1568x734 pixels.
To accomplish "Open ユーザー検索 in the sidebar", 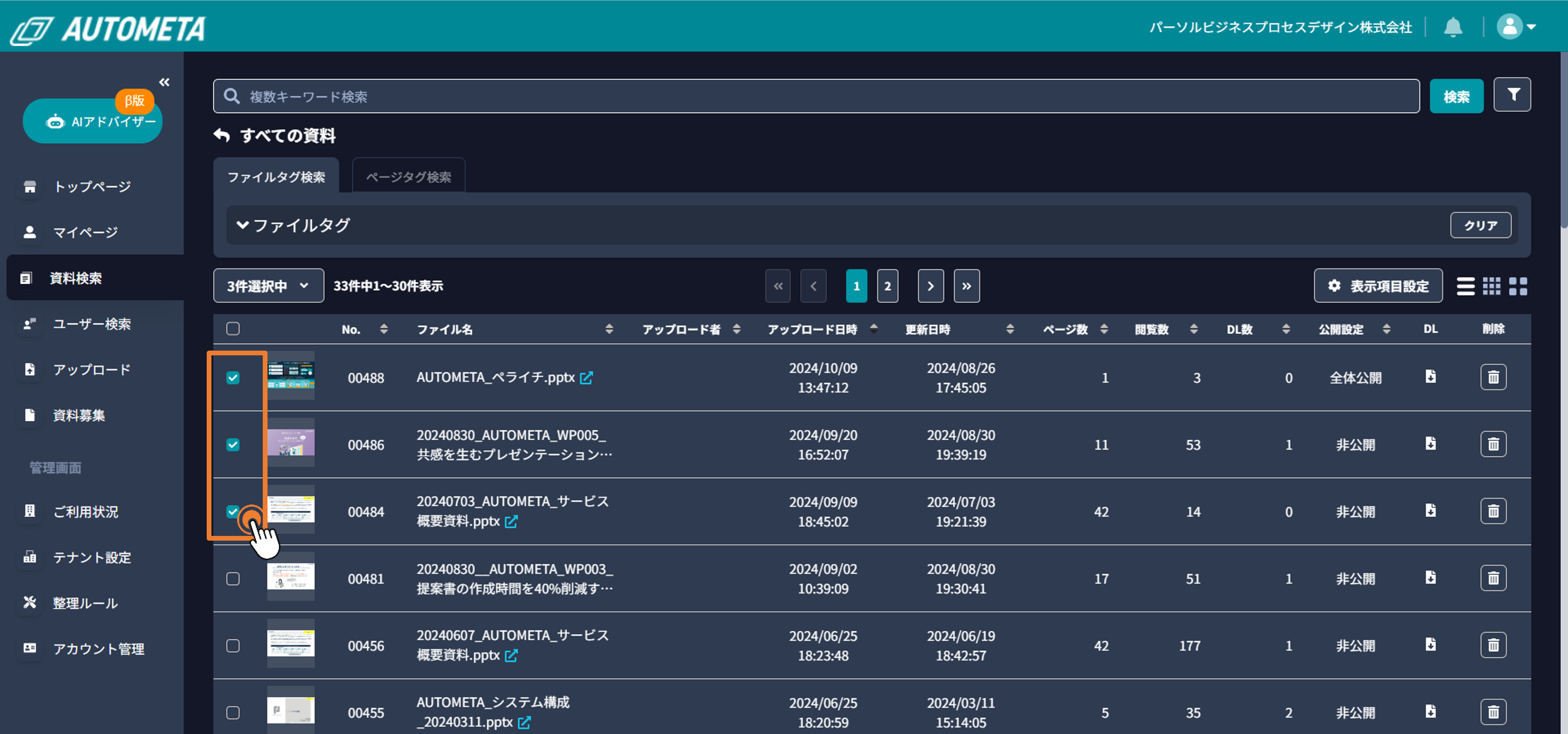I will [92, 324].
